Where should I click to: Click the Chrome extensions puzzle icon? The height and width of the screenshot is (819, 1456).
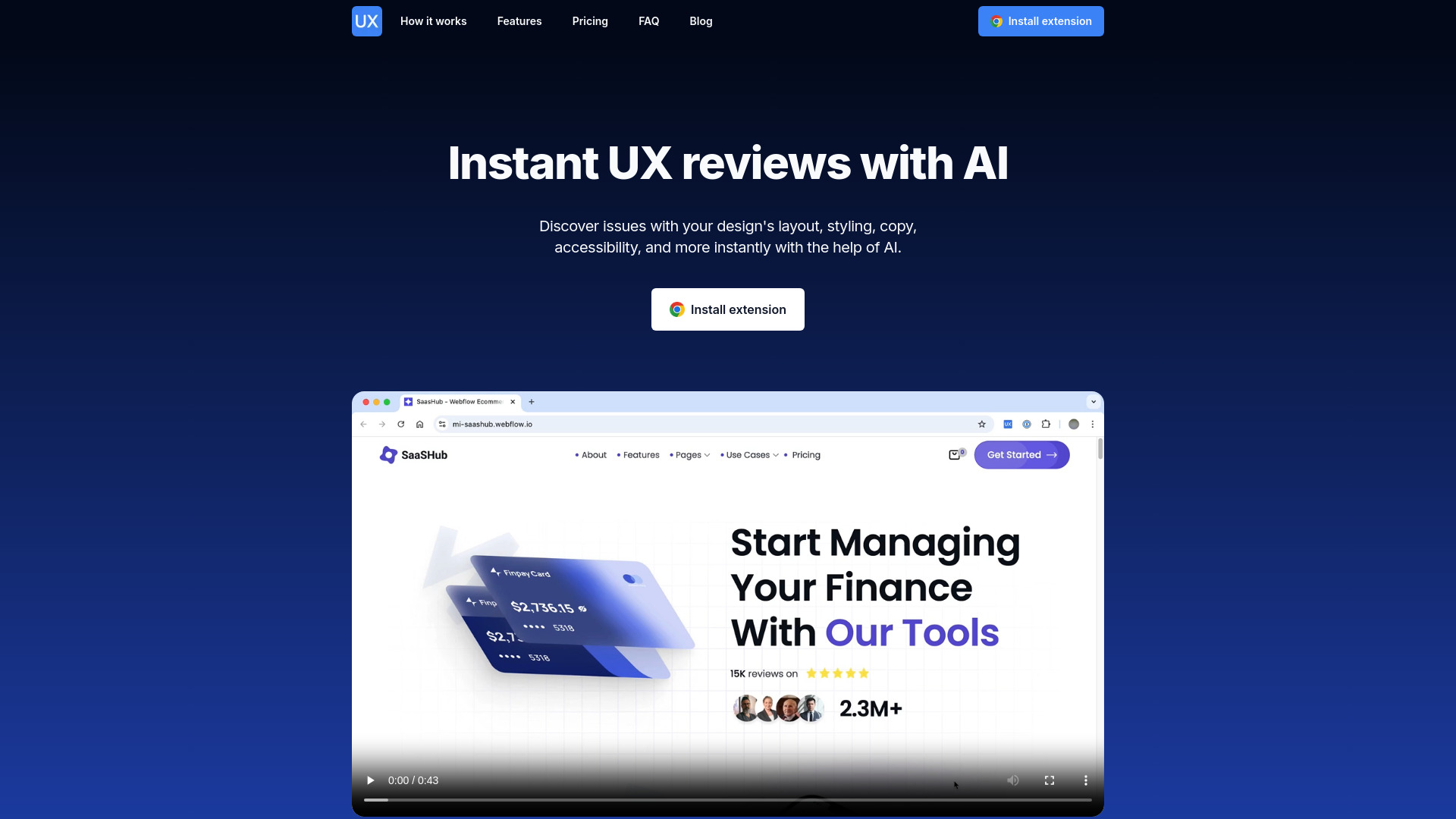(x=1046, y=424)
